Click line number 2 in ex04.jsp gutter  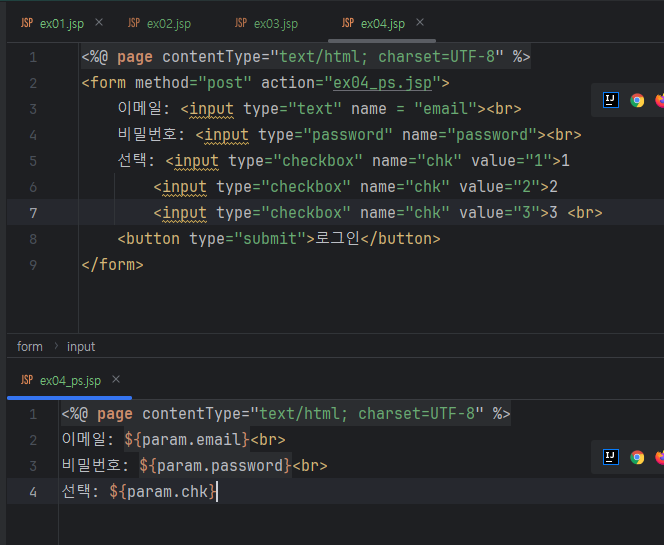point(33,83)
